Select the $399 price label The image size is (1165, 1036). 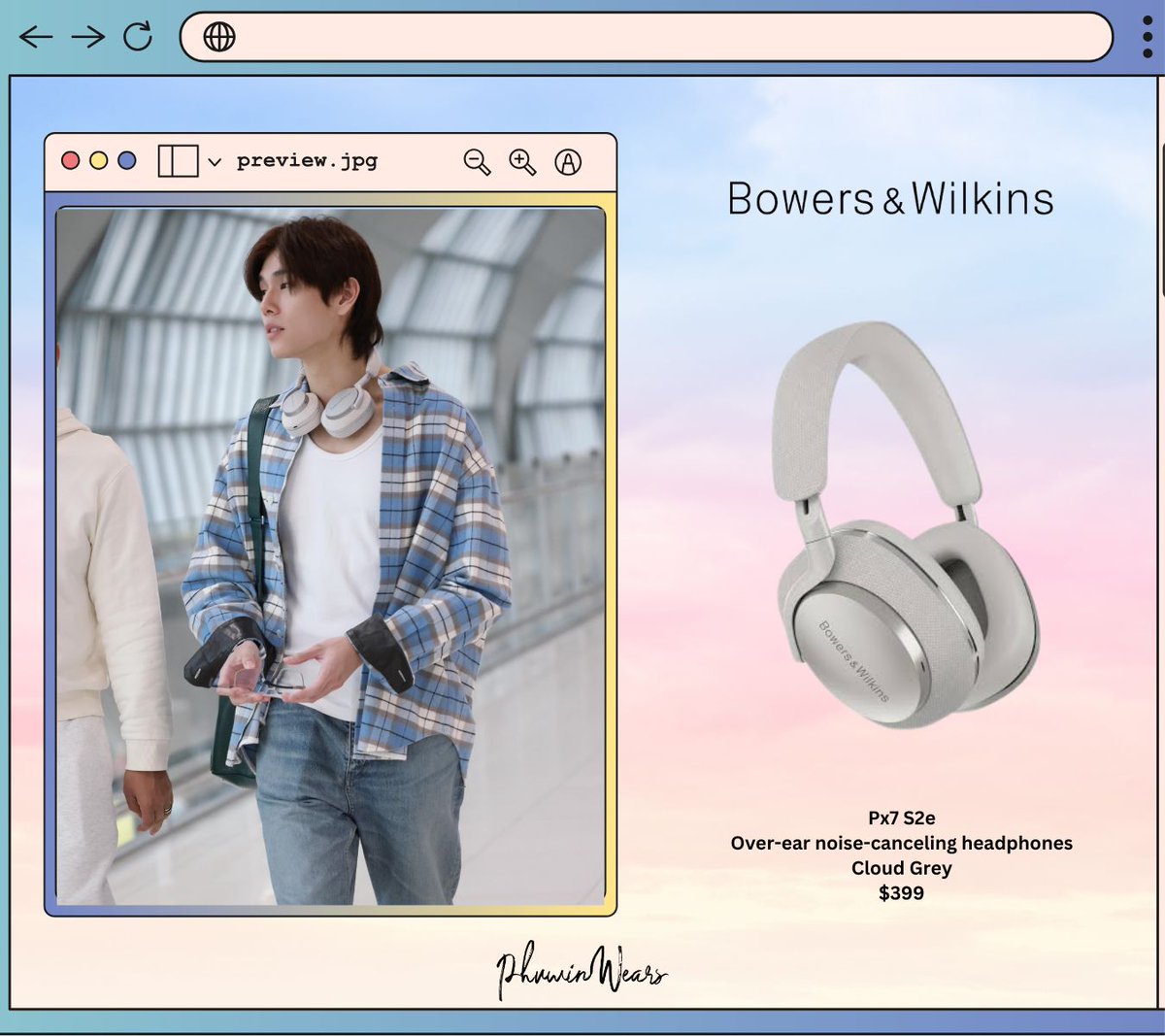coord(901,891)
